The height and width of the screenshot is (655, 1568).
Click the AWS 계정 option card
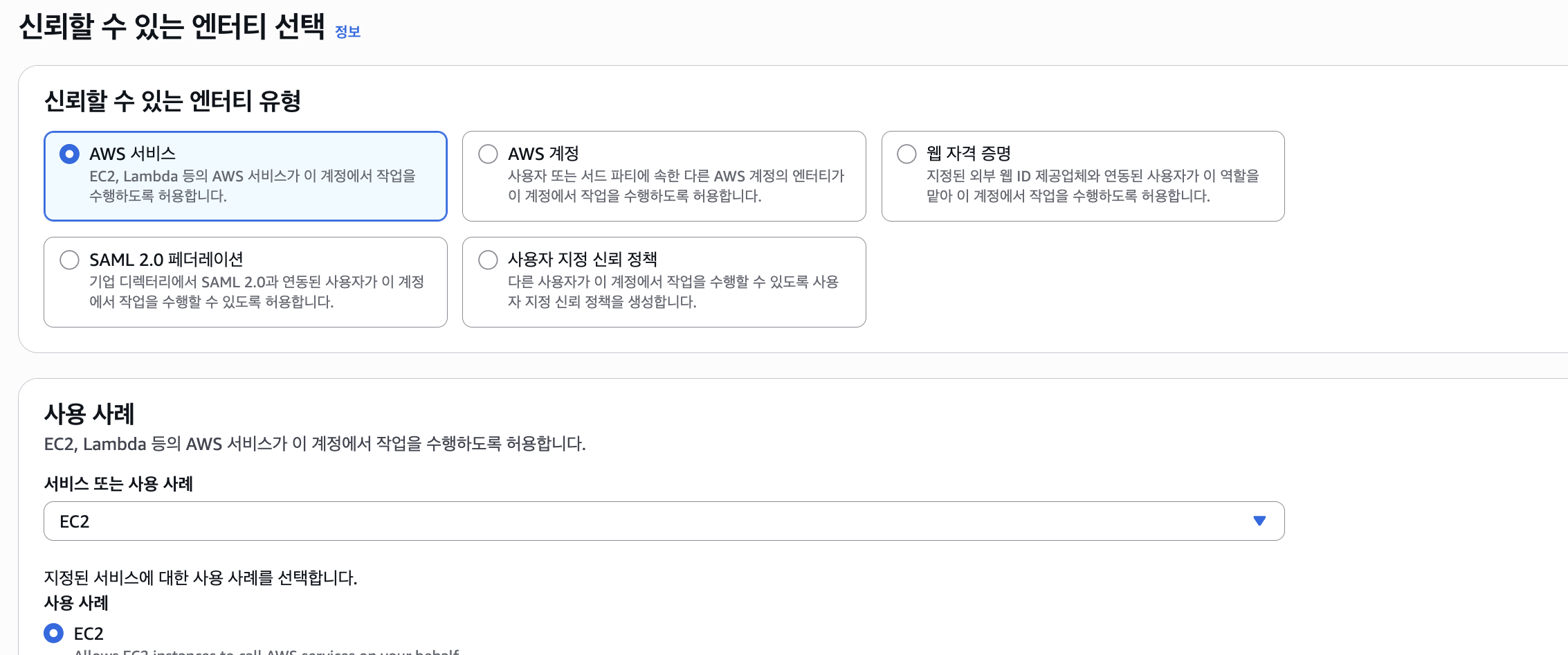pos(664,176)
